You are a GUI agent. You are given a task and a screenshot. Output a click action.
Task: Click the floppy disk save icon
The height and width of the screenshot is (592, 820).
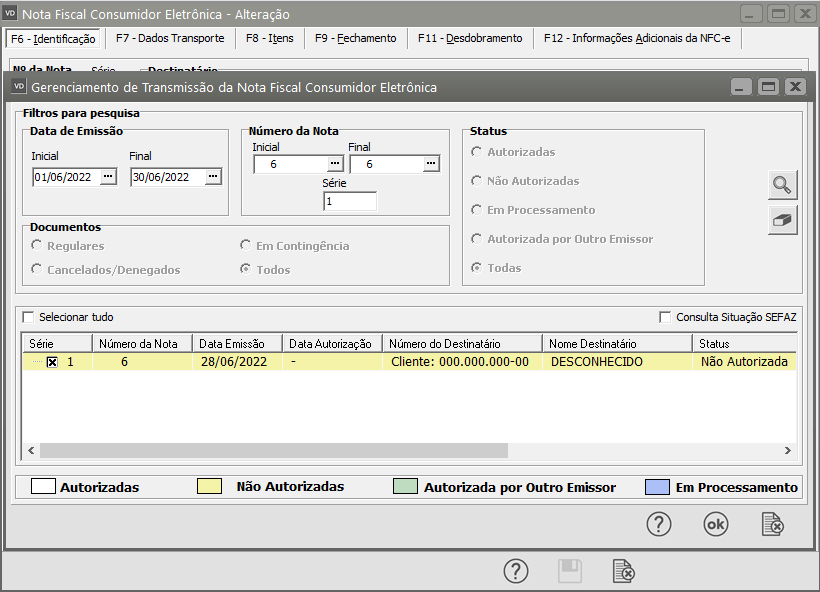tap(569, 571)
